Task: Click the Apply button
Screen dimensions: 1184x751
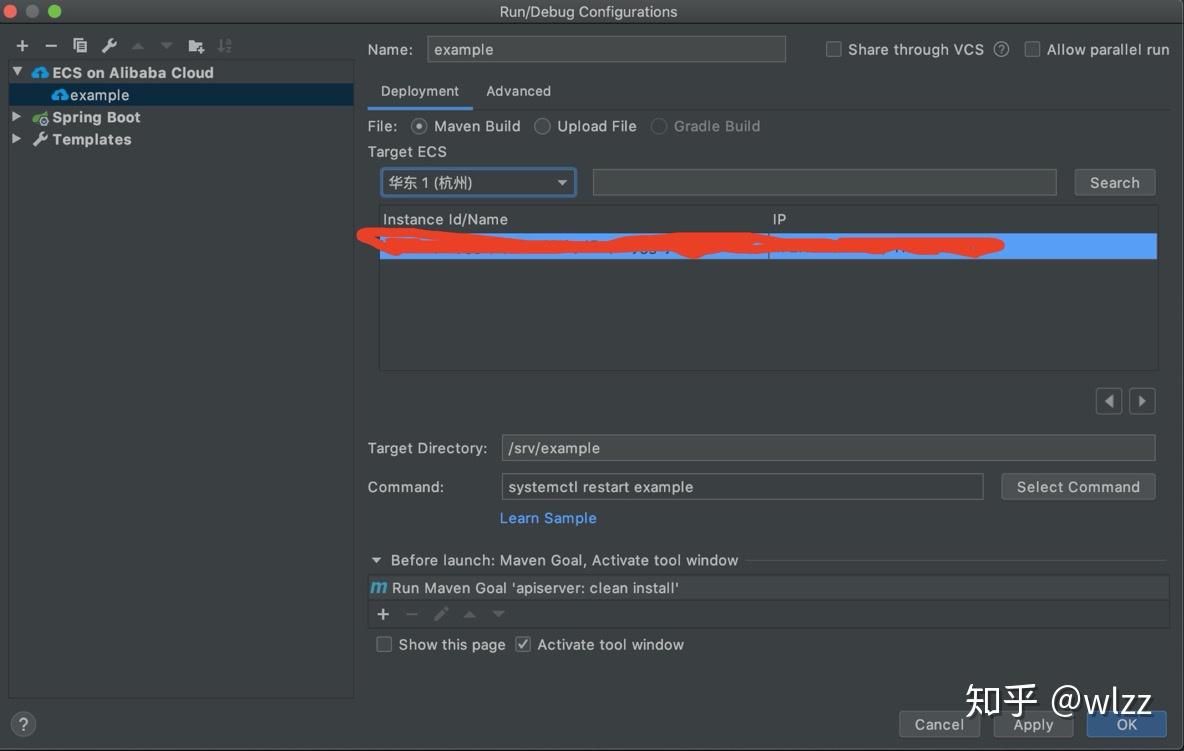Action: [1033, 725]
